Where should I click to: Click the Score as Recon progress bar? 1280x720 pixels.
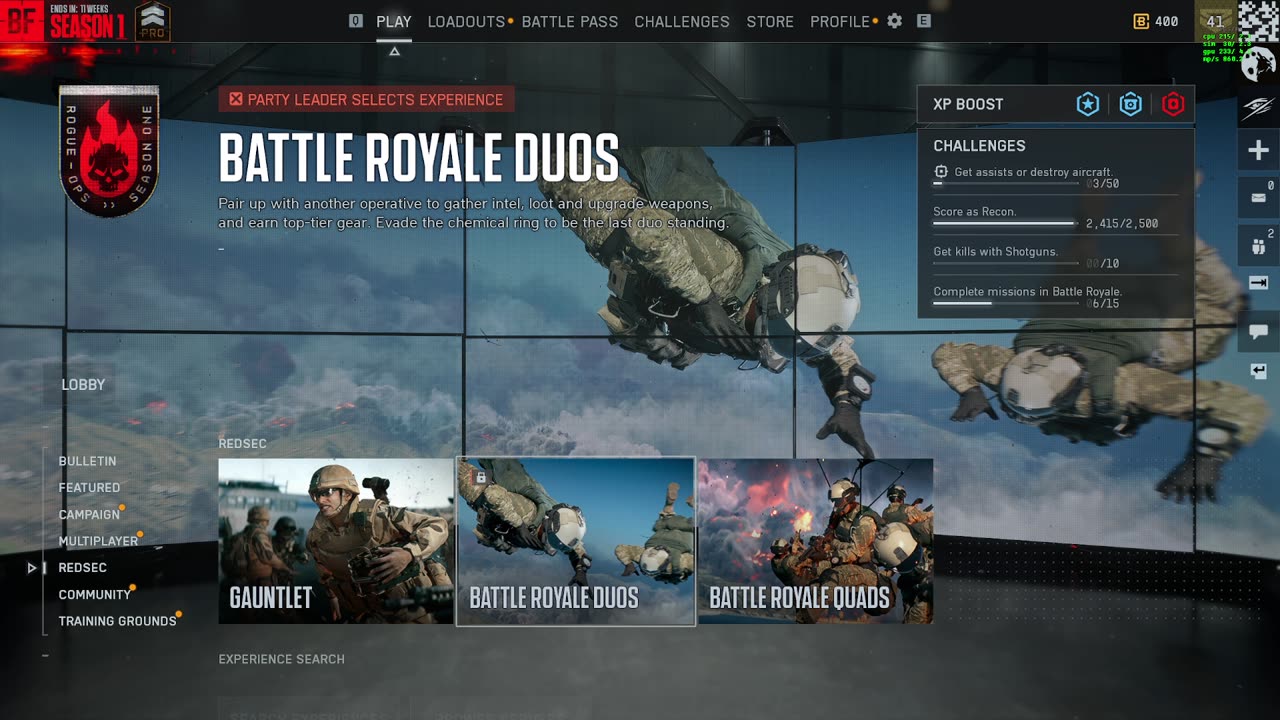click(x=1006, y=224)
